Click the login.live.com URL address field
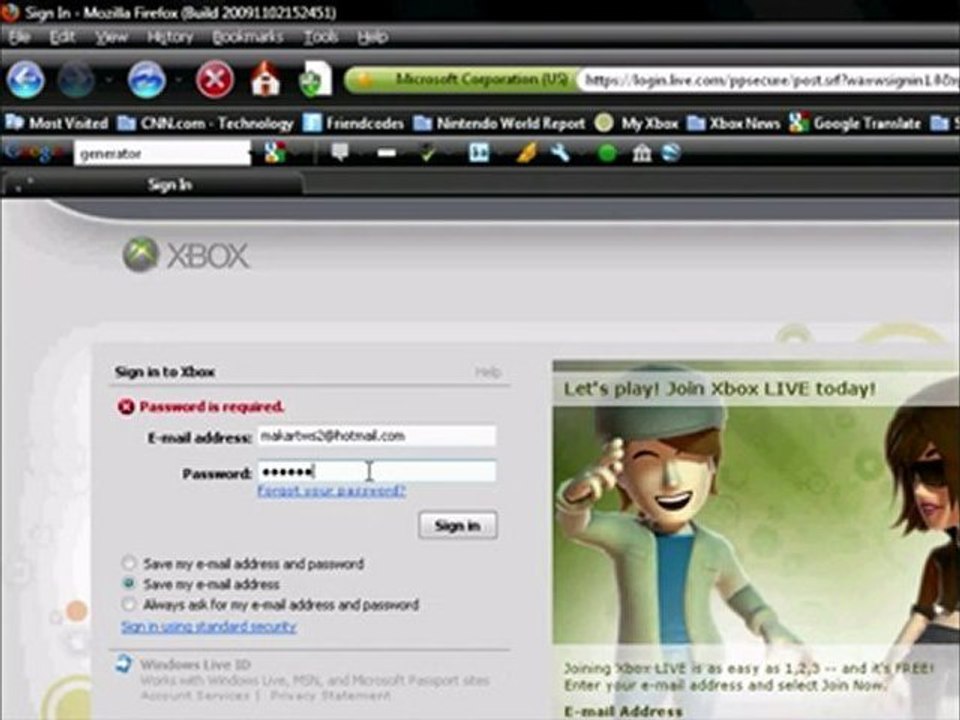 point(769,80)
